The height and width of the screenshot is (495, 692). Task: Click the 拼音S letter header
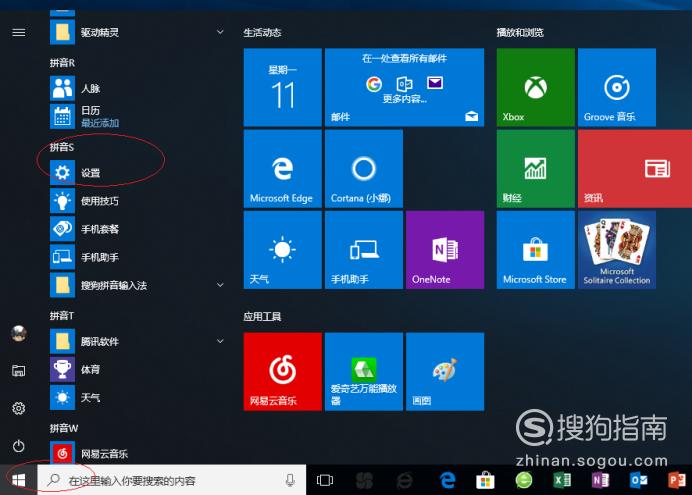(62, 147)
